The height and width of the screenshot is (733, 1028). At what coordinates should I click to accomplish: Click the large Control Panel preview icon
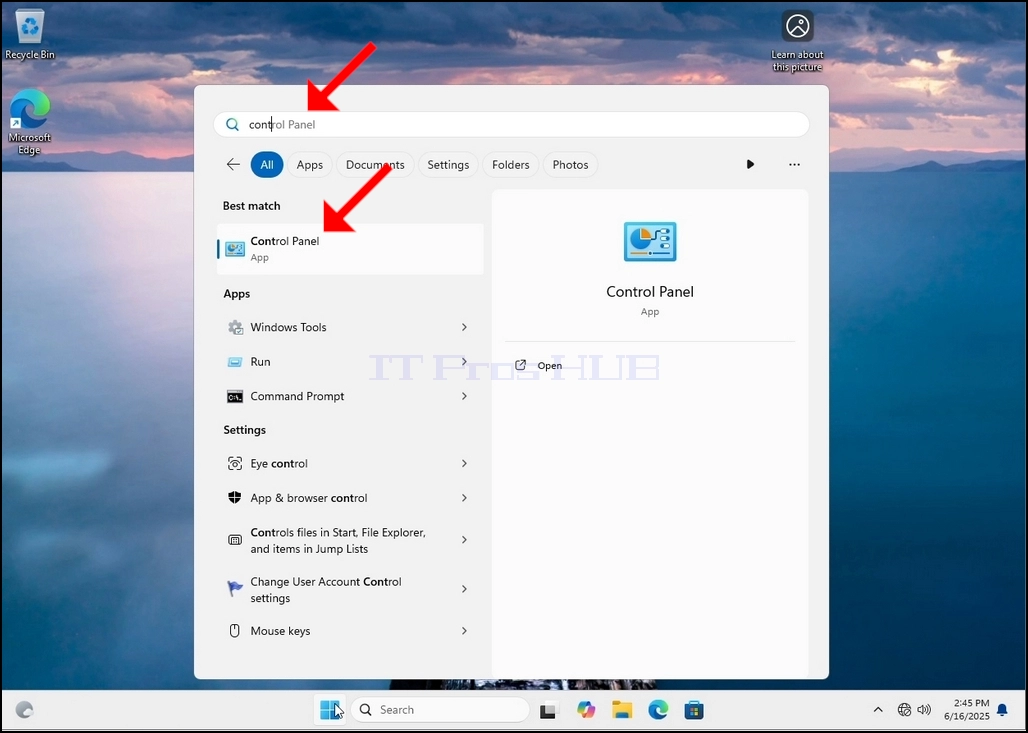click(650, 241)
